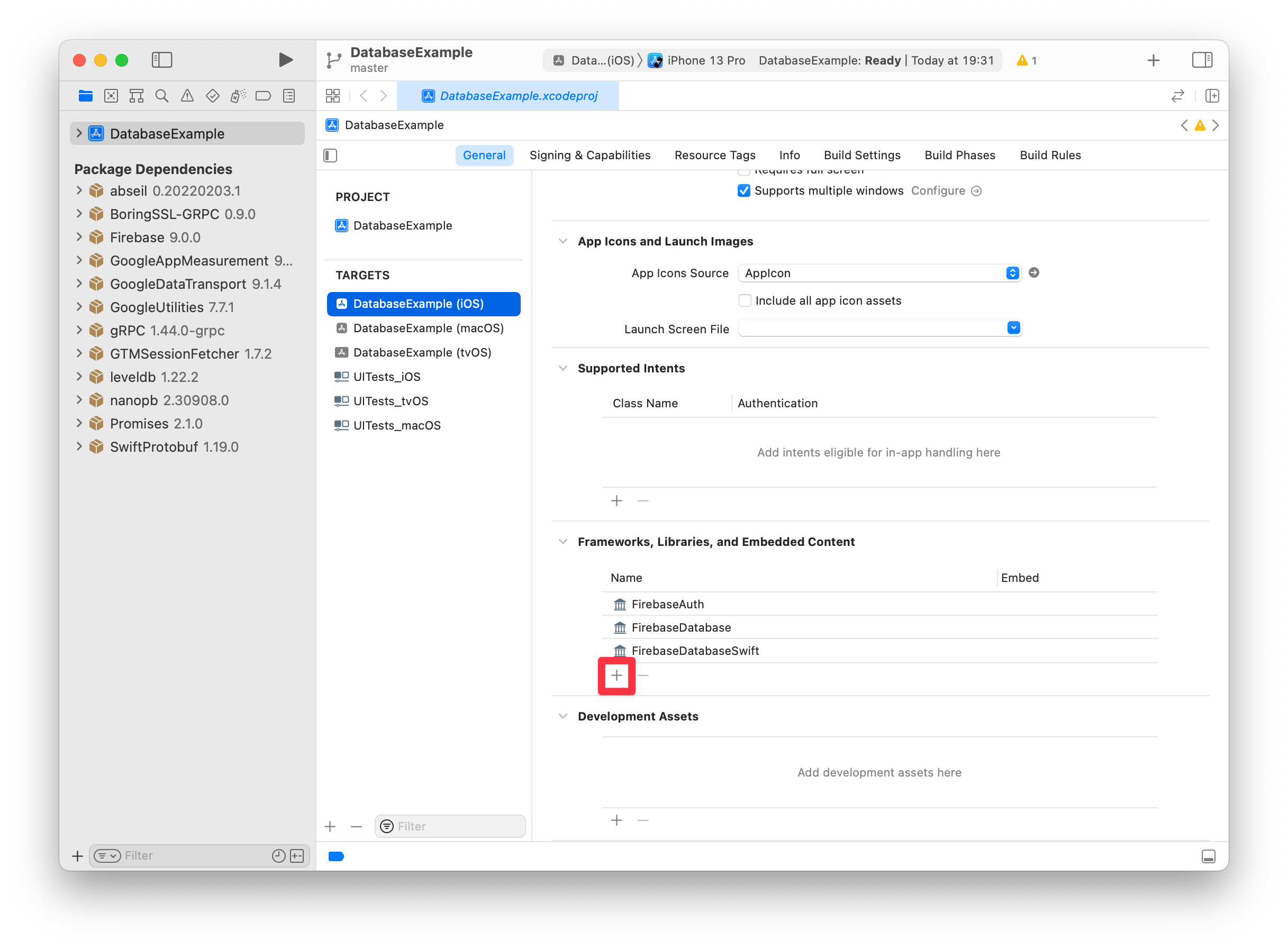Enable Include all app icon assets
The height and width of the screenshot is (949, 1288).
pyautogui.click(x=745, y=300)
